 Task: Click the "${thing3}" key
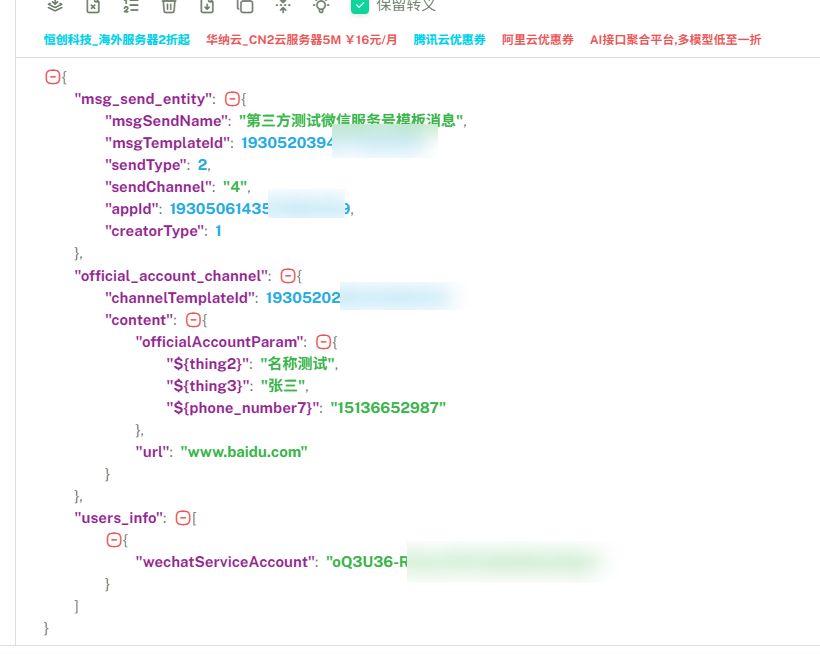point(207,386)
